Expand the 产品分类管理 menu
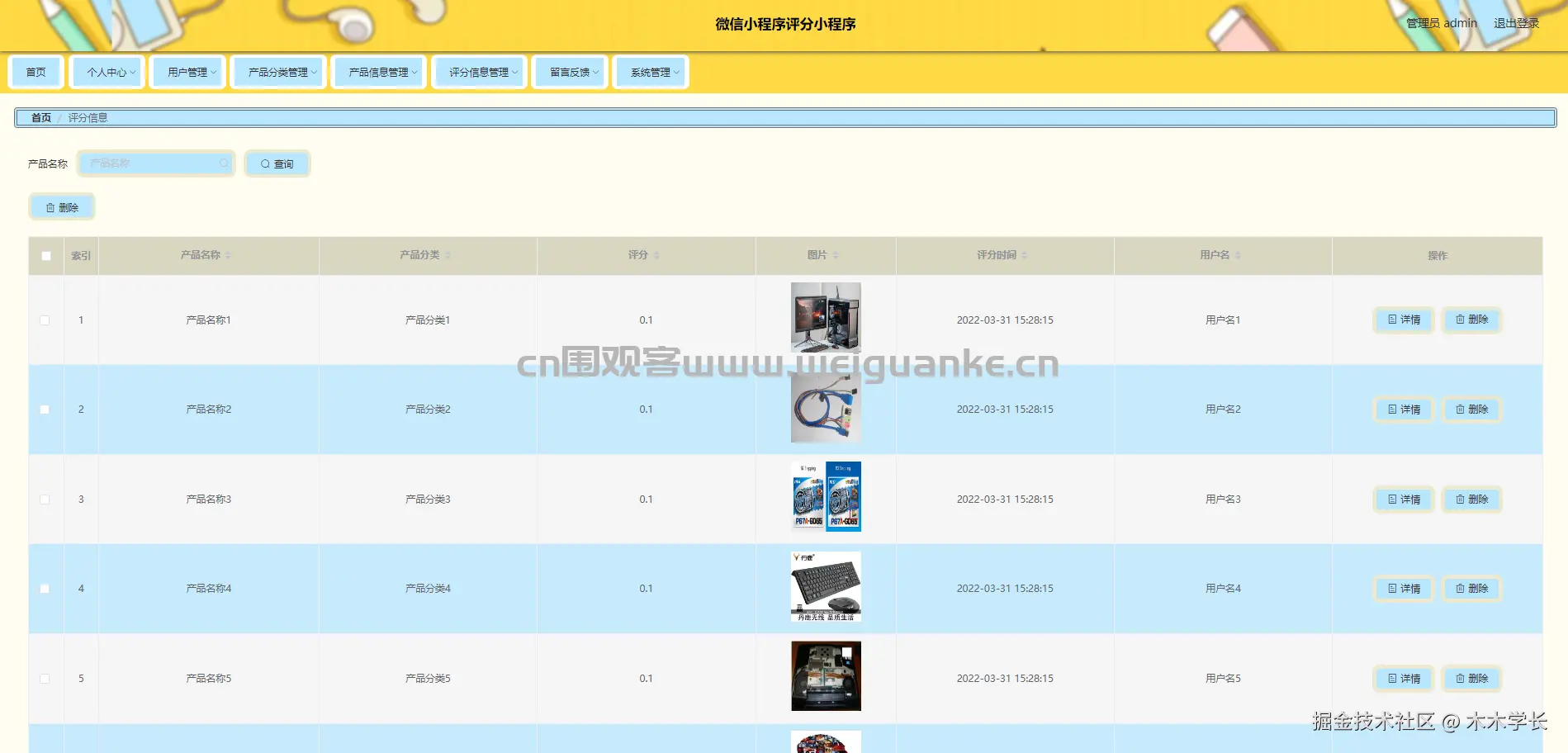Viewport: 1568px width, 753px height. [x=279, y=72]
